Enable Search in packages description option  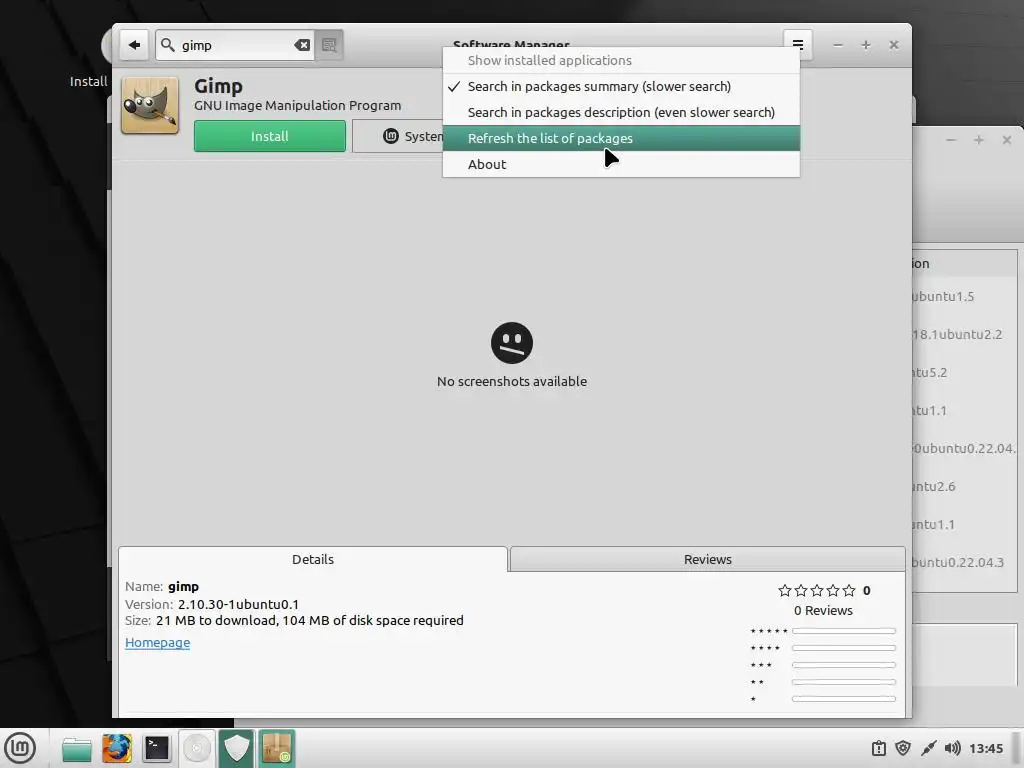coord(621,112)
